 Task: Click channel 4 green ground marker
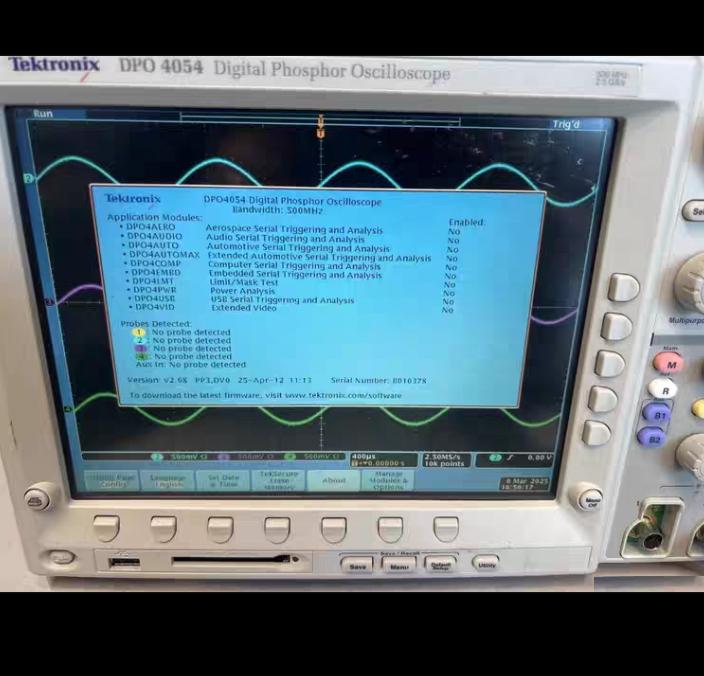tap(68, 409)
